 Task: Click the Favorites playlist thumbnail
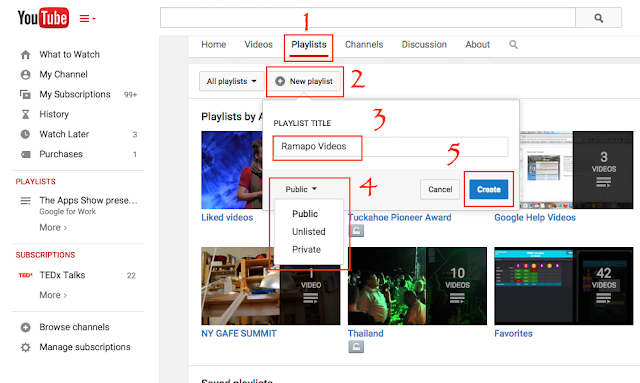point(563,286)
